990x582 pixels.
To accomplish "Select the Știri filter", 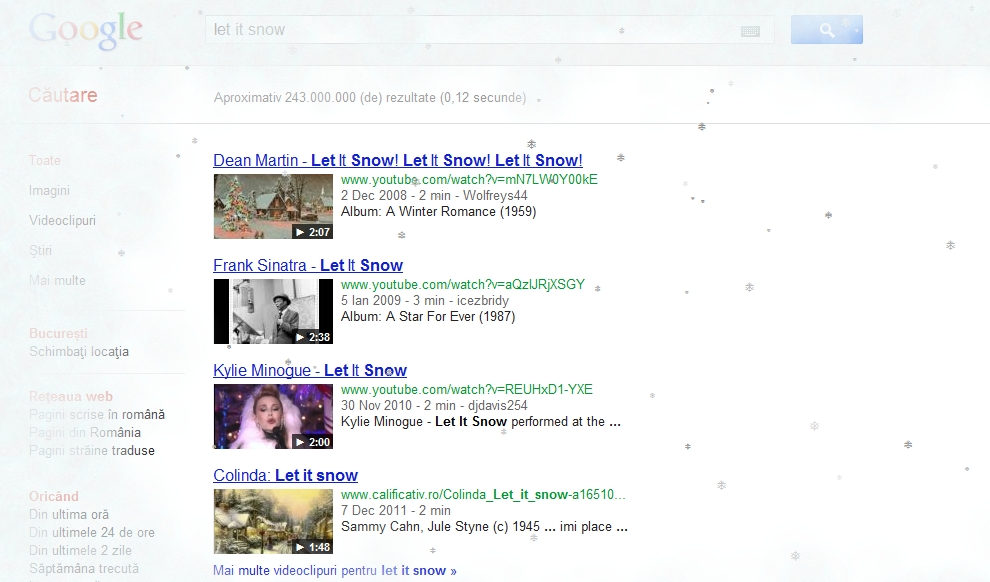I will click(40, 251).
